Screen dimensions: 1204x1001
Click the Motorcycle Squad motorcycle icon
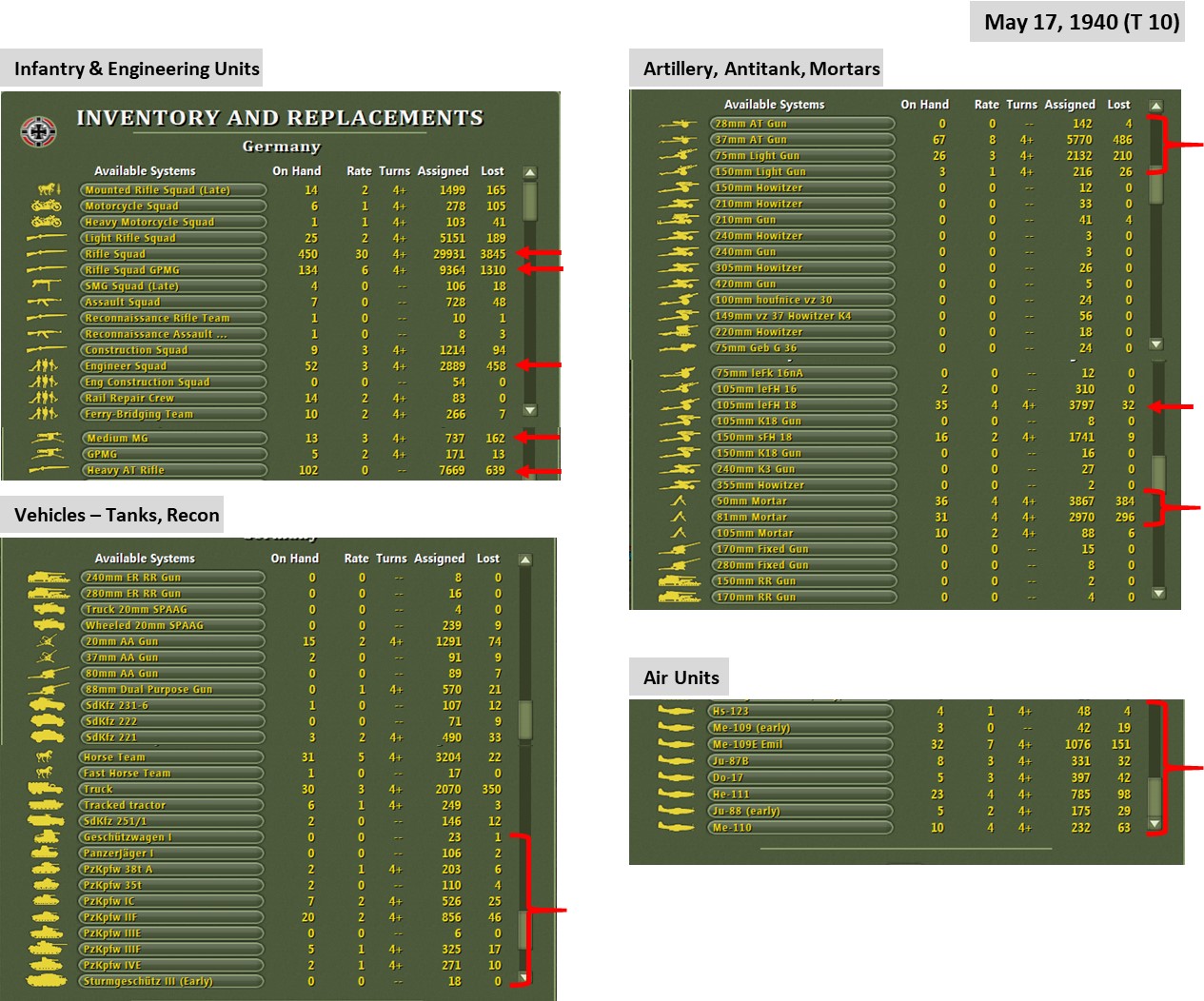[x=47, y=206]
